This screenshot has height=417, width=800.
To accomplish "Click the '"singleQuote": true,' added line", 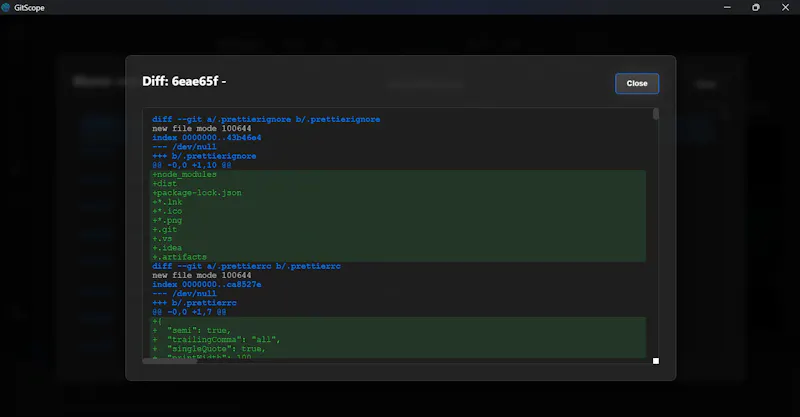I will point(398,349).
